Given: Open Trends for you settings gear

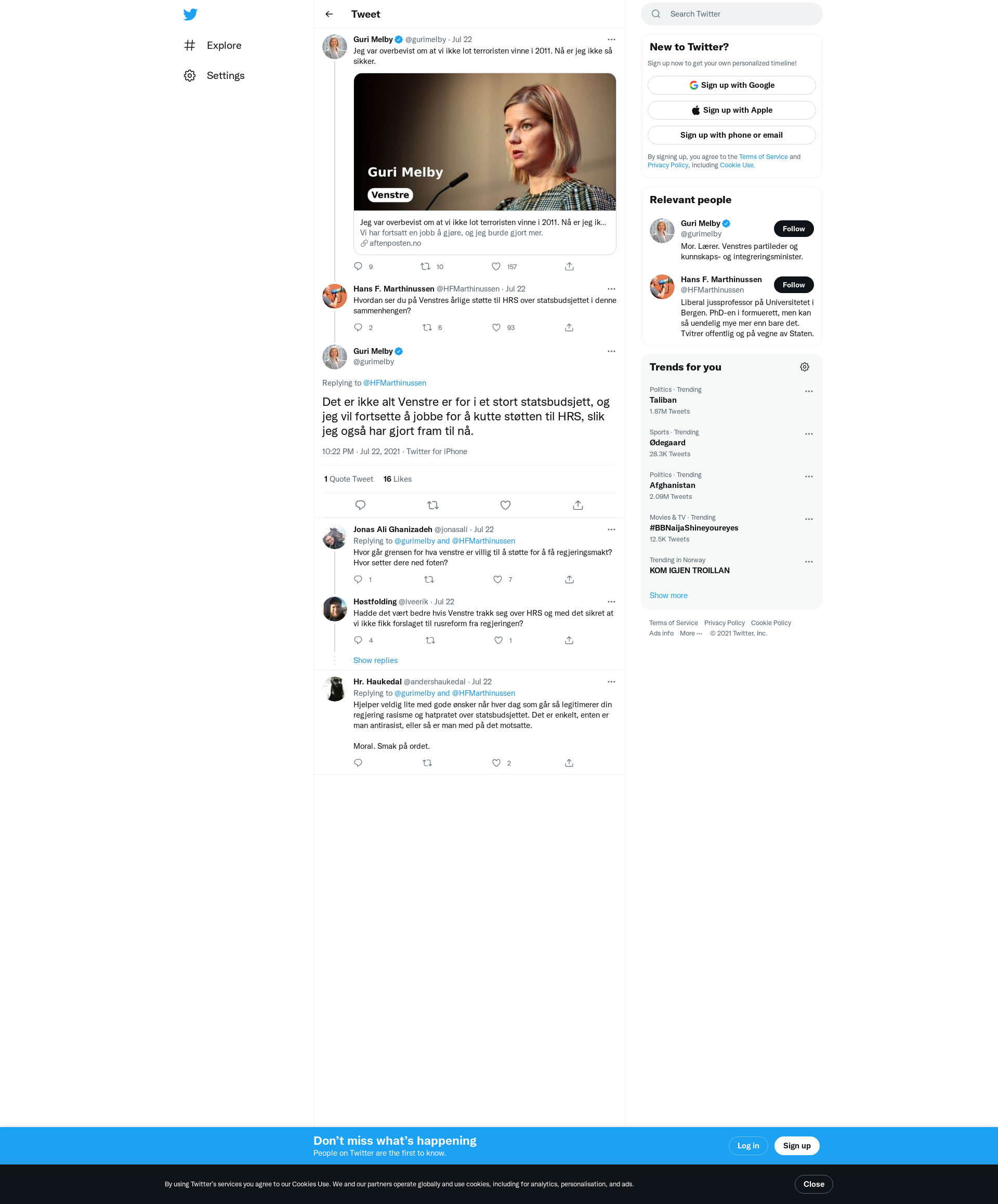Looking at the screenshot, I should click(x=805, y=367).
